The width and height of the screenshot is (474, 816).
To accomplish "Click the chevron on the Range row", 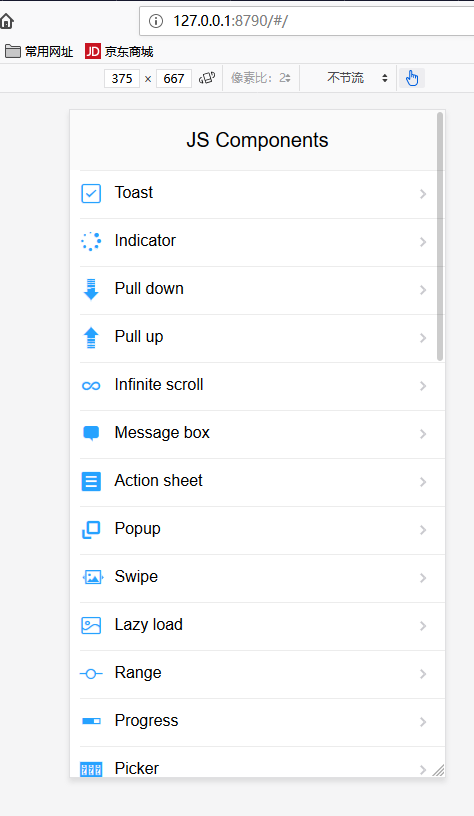I will click(423, 674).
